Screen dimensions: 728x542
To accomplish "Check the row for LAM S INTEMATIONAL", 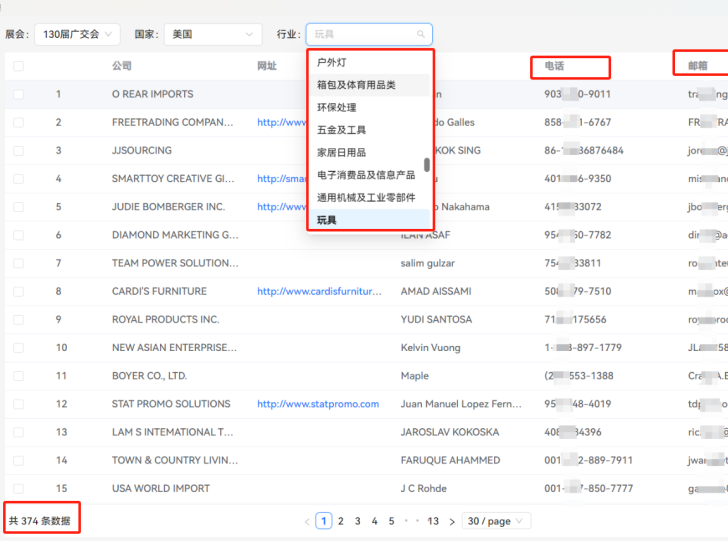I will (19, 432).
